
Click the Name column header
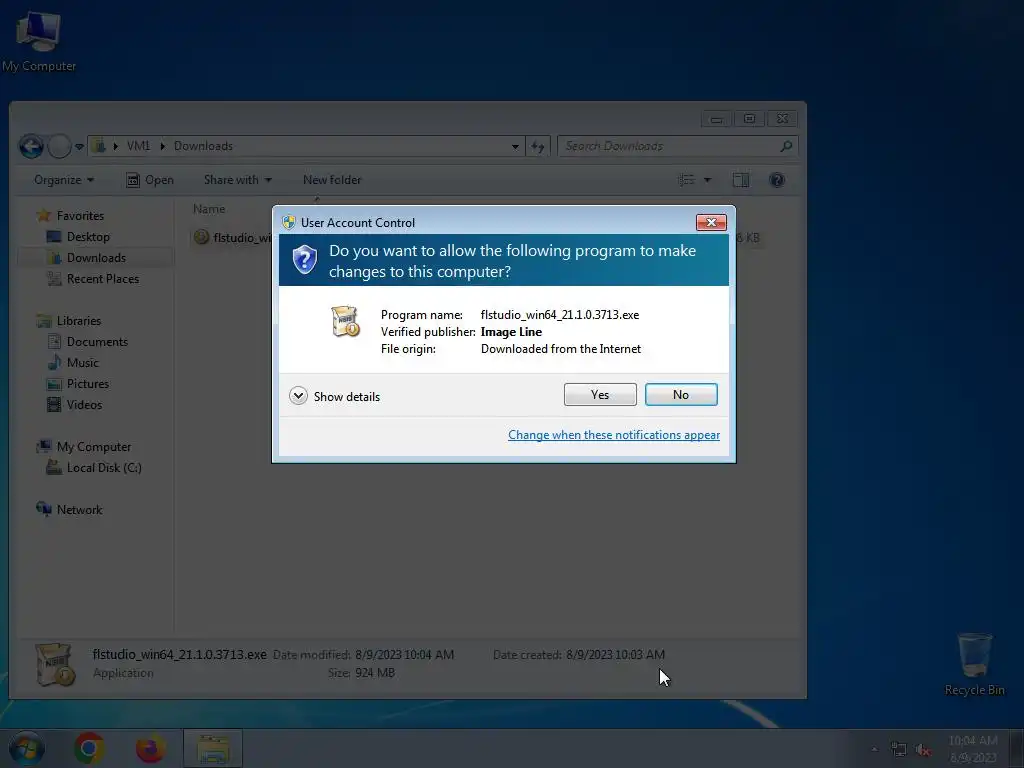click(209, 209)
